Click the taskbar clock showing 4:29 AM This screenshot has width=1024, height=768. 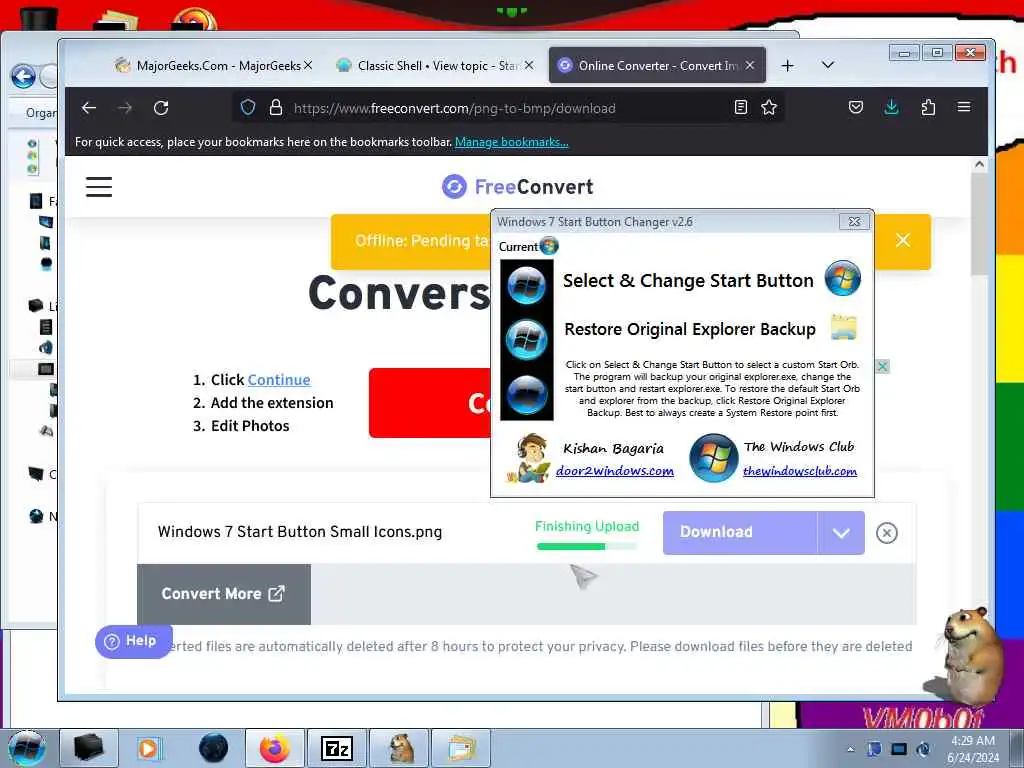pos(972,749)
